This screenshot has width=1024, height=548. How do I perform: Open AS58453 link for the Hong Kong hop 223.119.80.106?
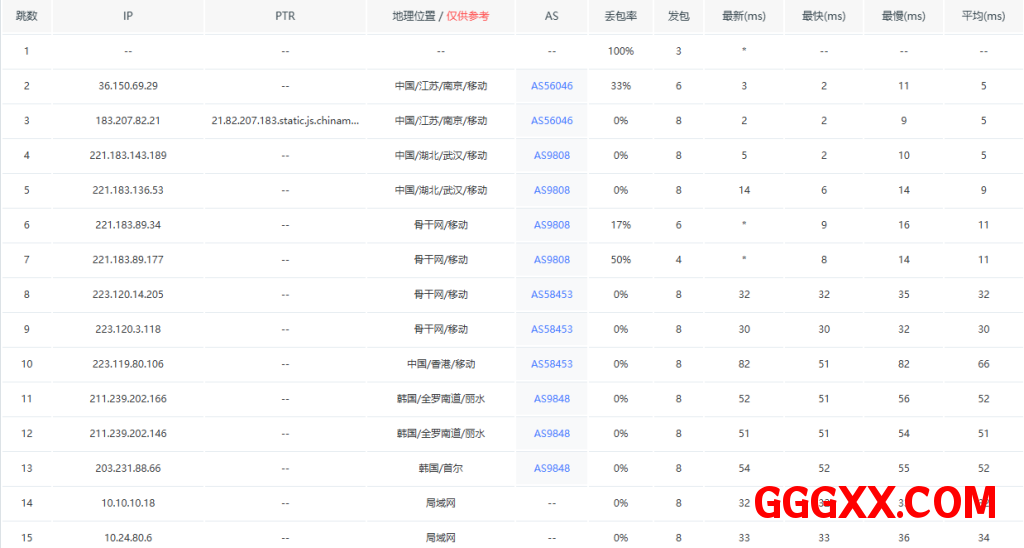[551, 364]
